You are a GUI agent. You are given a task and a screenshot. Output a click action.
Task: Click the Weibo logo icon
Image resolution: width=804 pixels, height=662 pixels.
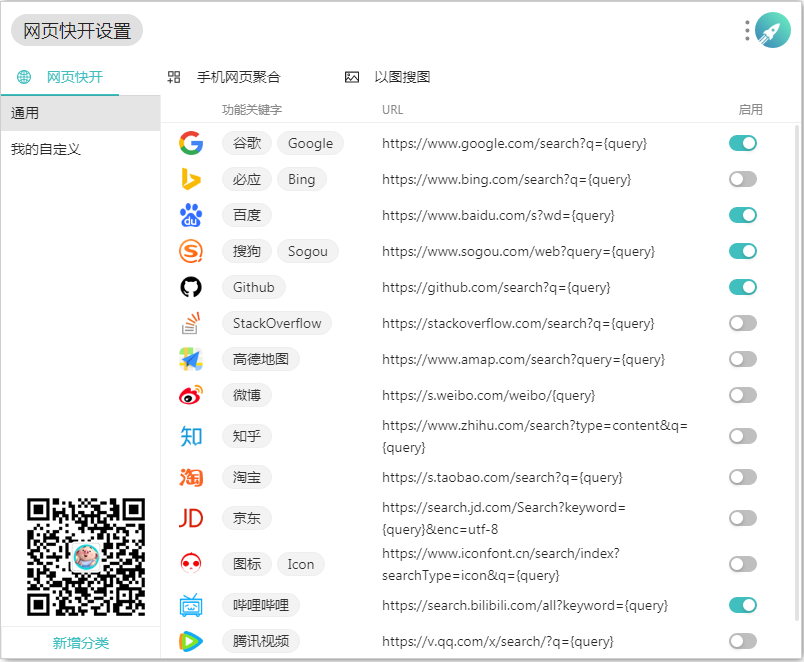pyautogui.click(x=191, y=395)
